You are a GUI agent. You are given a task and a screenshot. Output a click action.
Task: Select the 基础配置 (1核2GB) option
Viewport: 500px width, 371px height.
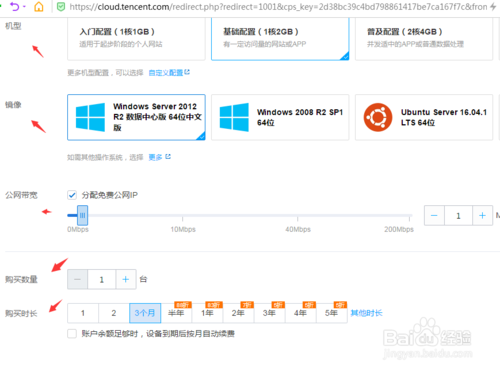[x=280, y=38]
